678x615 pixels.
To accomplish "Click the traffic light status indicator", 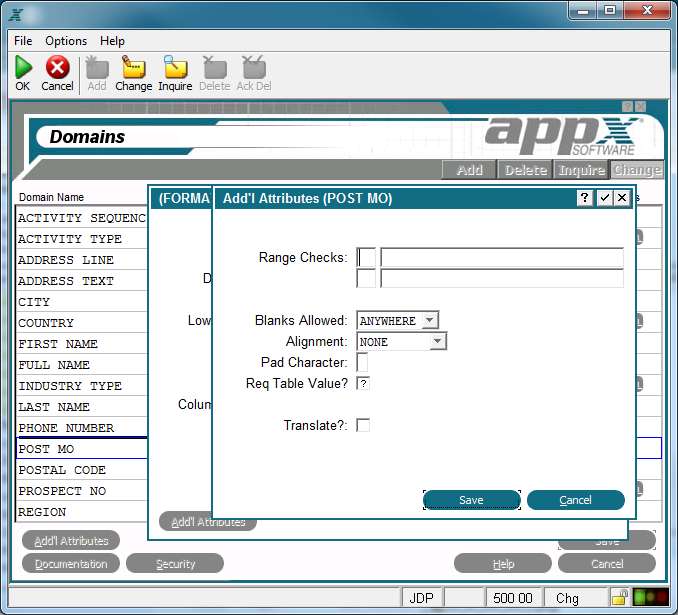I will click(651, 598).
